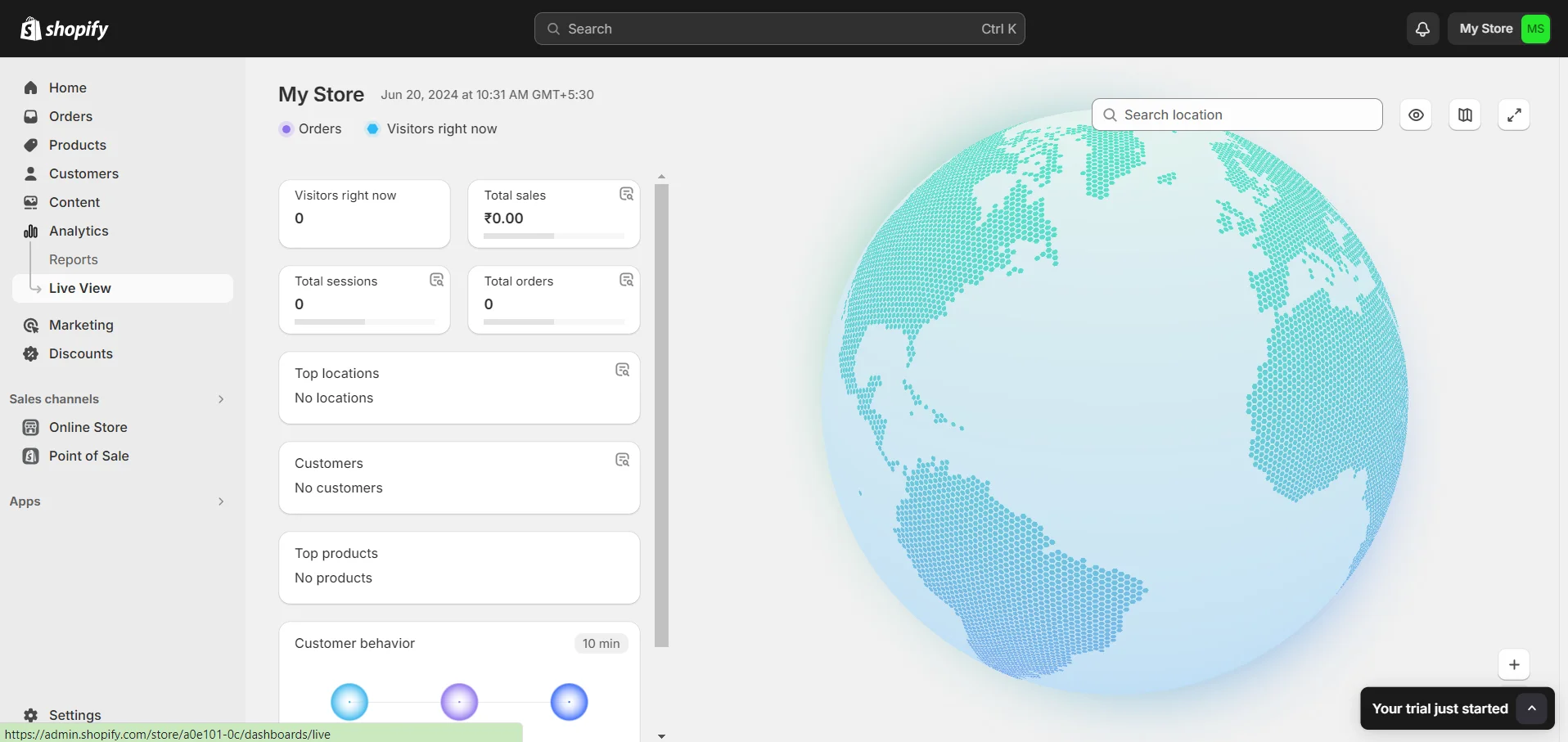
Task: Expand the map to fullscreen
Action: [x=1514, y=115]
